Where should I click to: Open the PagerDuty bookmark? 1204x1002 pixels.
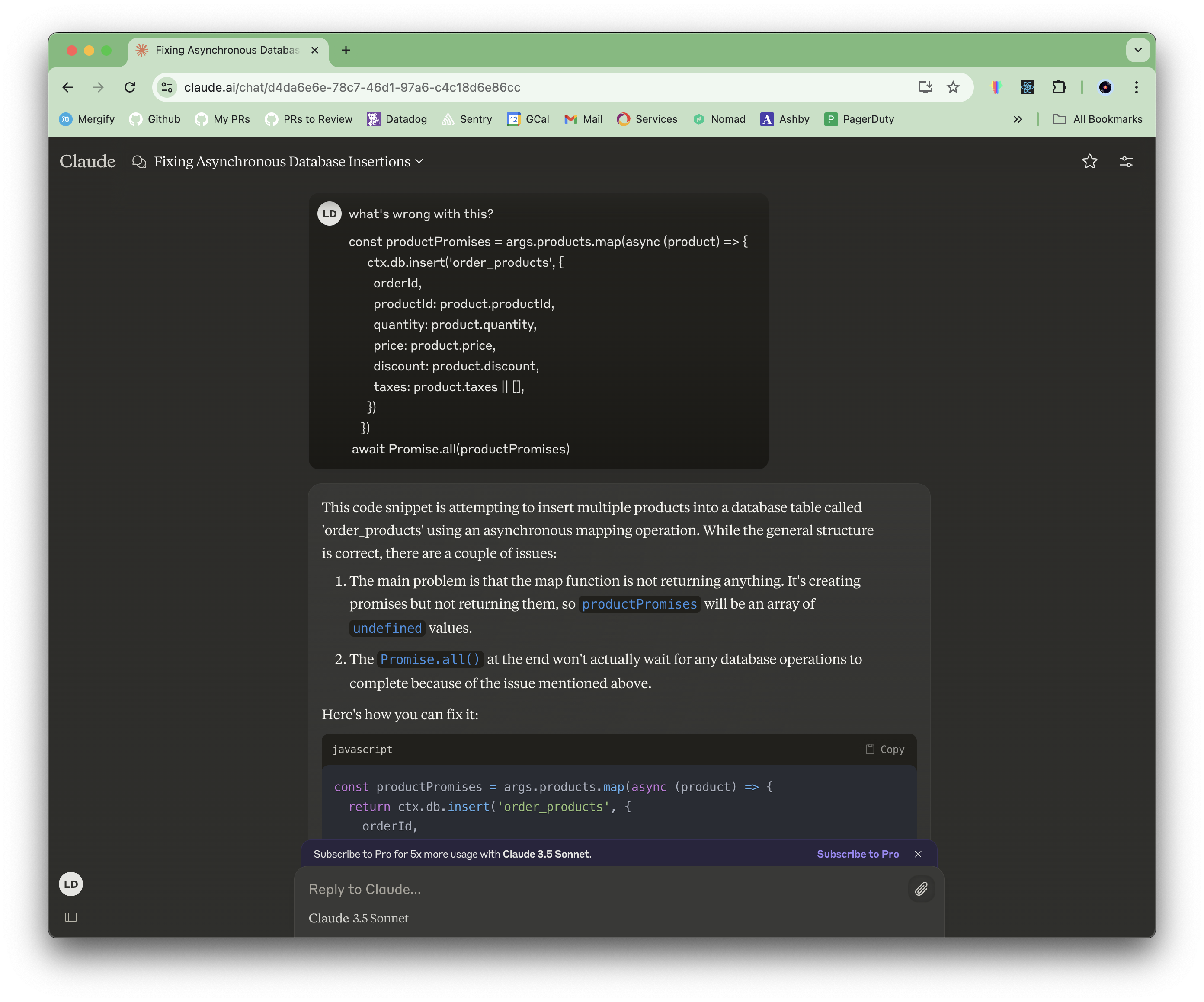(859, 119)
